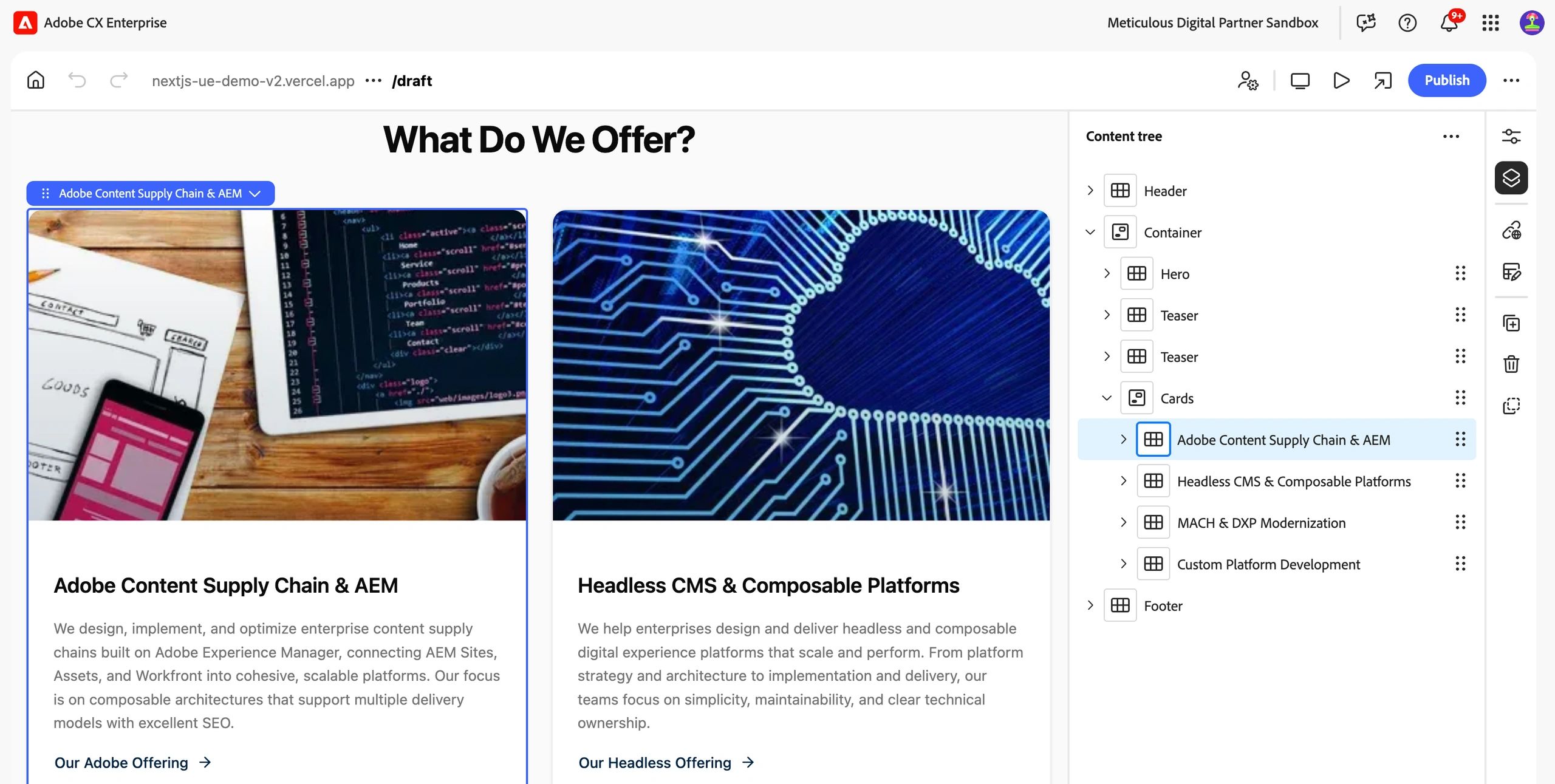Open the Adobe Content Supply Chain component dropdown
The width and height of the screenshot is (1555, 784).
click(255, 193)
